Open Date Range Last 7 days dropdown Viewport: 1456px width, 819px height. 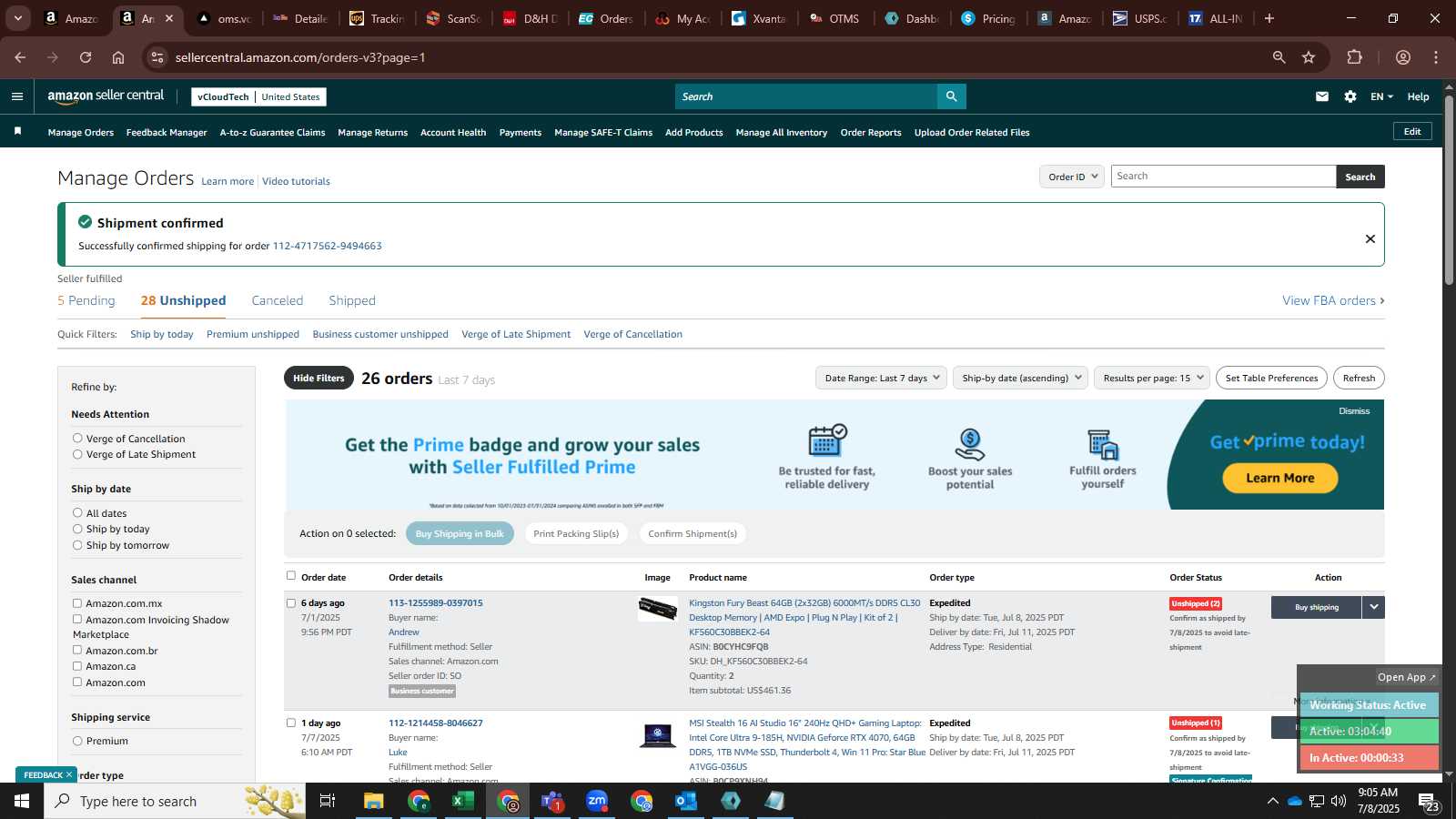(881, 378)
